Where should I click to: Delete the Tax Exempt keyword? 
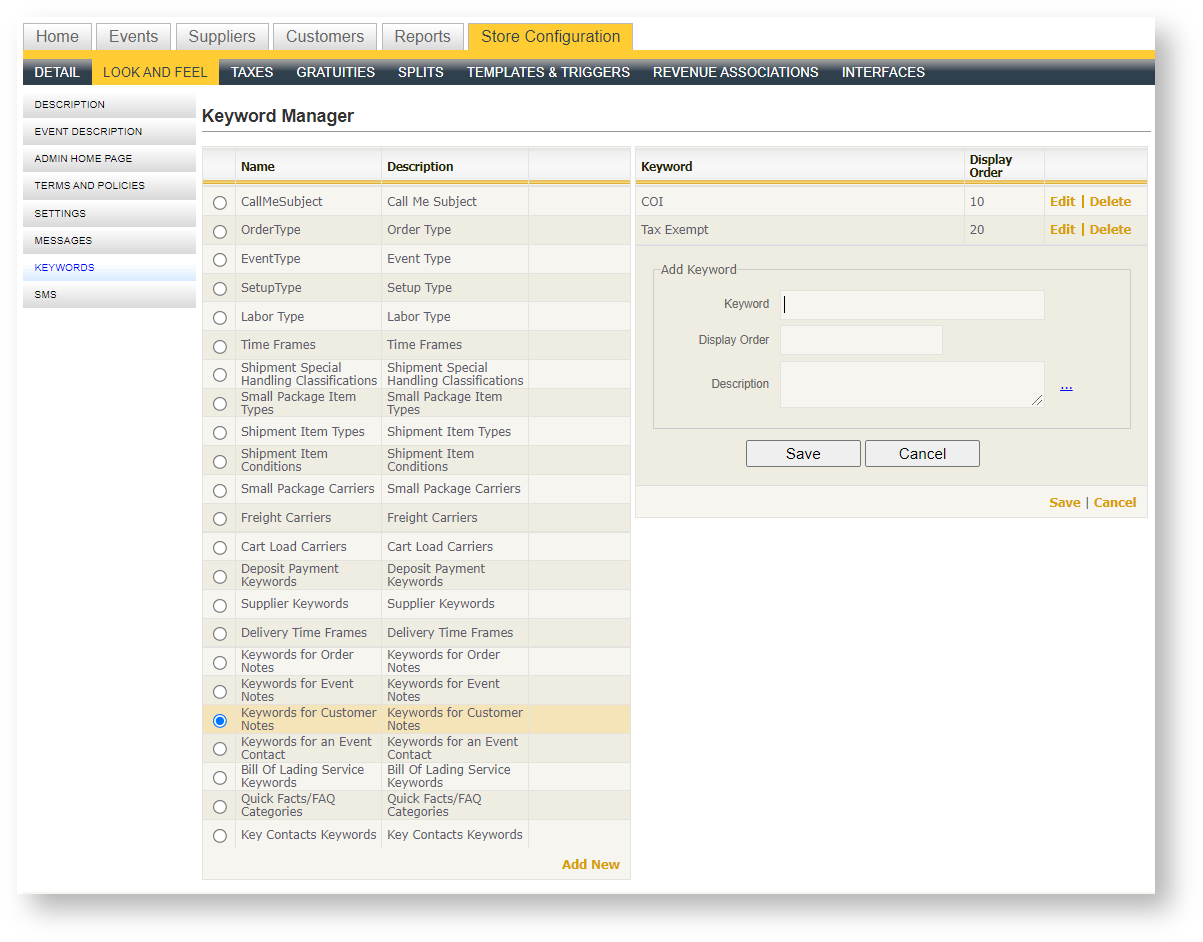[x=1110, y=230]
